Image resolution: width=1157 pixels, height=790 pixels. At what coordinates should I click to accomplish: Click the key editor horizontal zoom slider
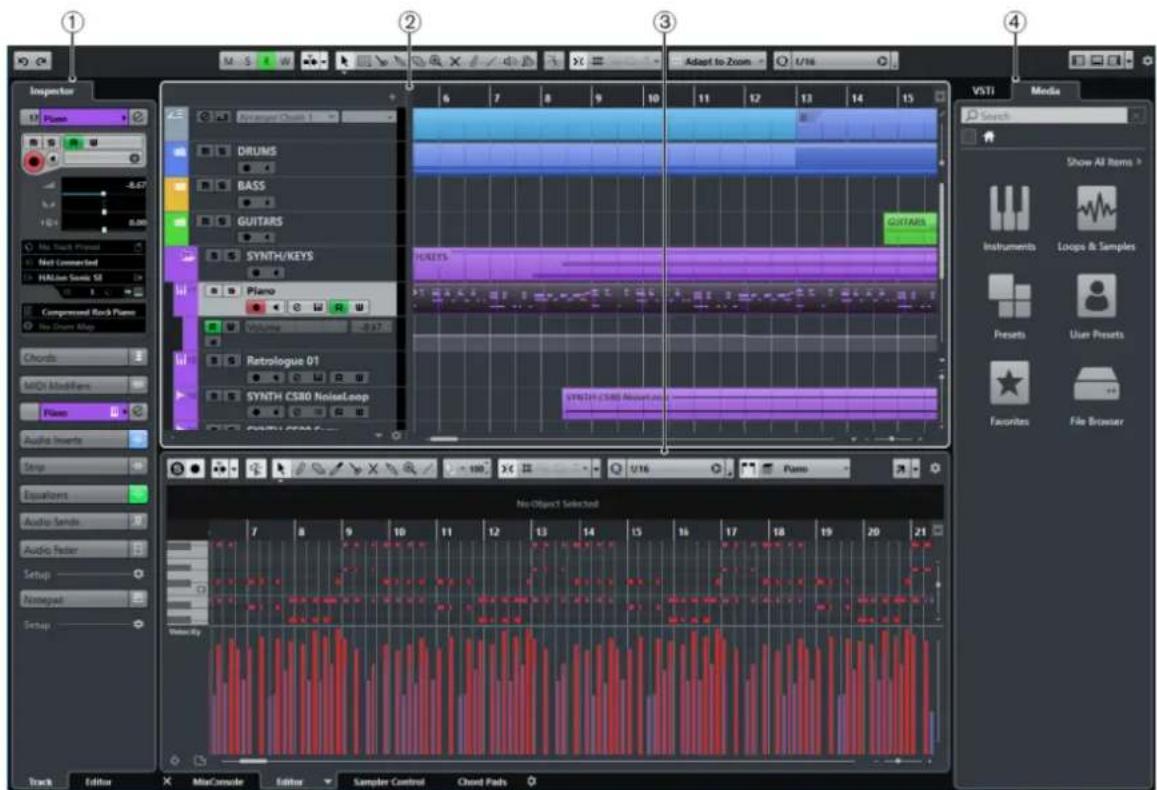click(897, 760)
